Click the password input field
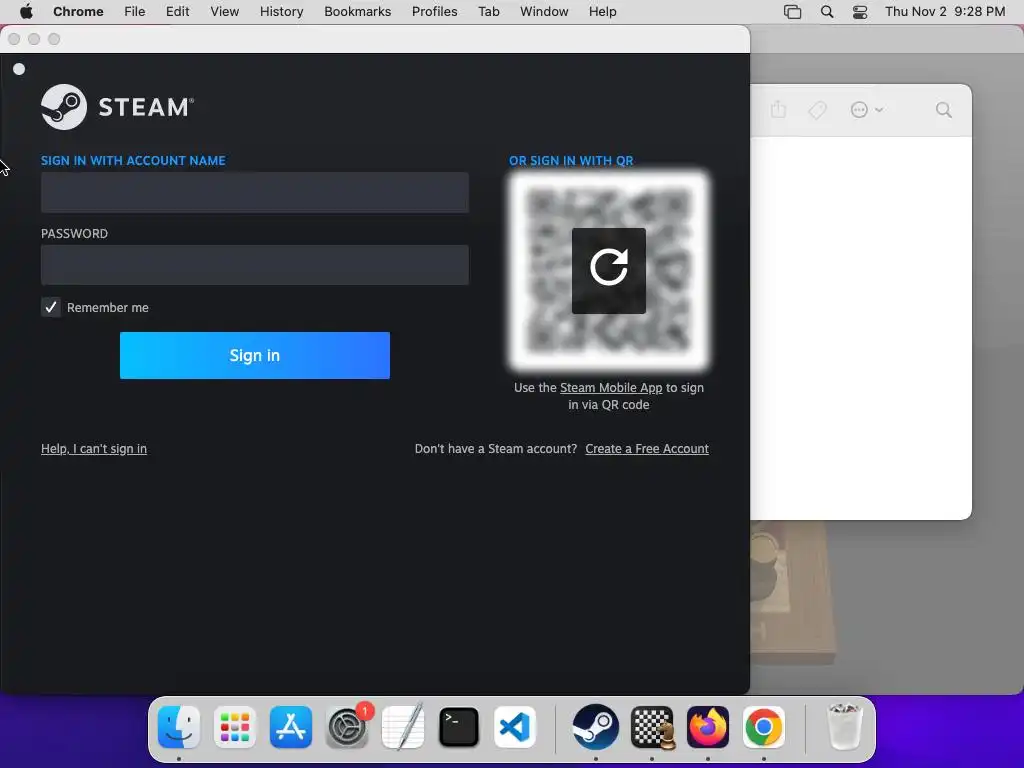The height and width of the screenshot is (768, 1024). point(255,264)
